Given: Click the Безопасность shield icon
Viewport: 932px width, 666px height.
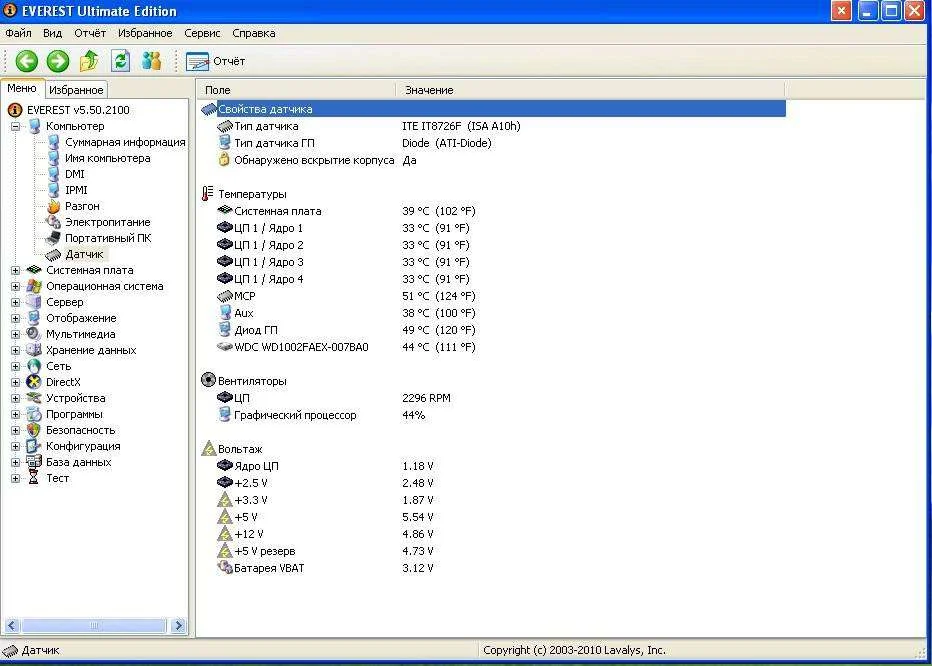Looking at the screenshot, I should pos(34,431).
